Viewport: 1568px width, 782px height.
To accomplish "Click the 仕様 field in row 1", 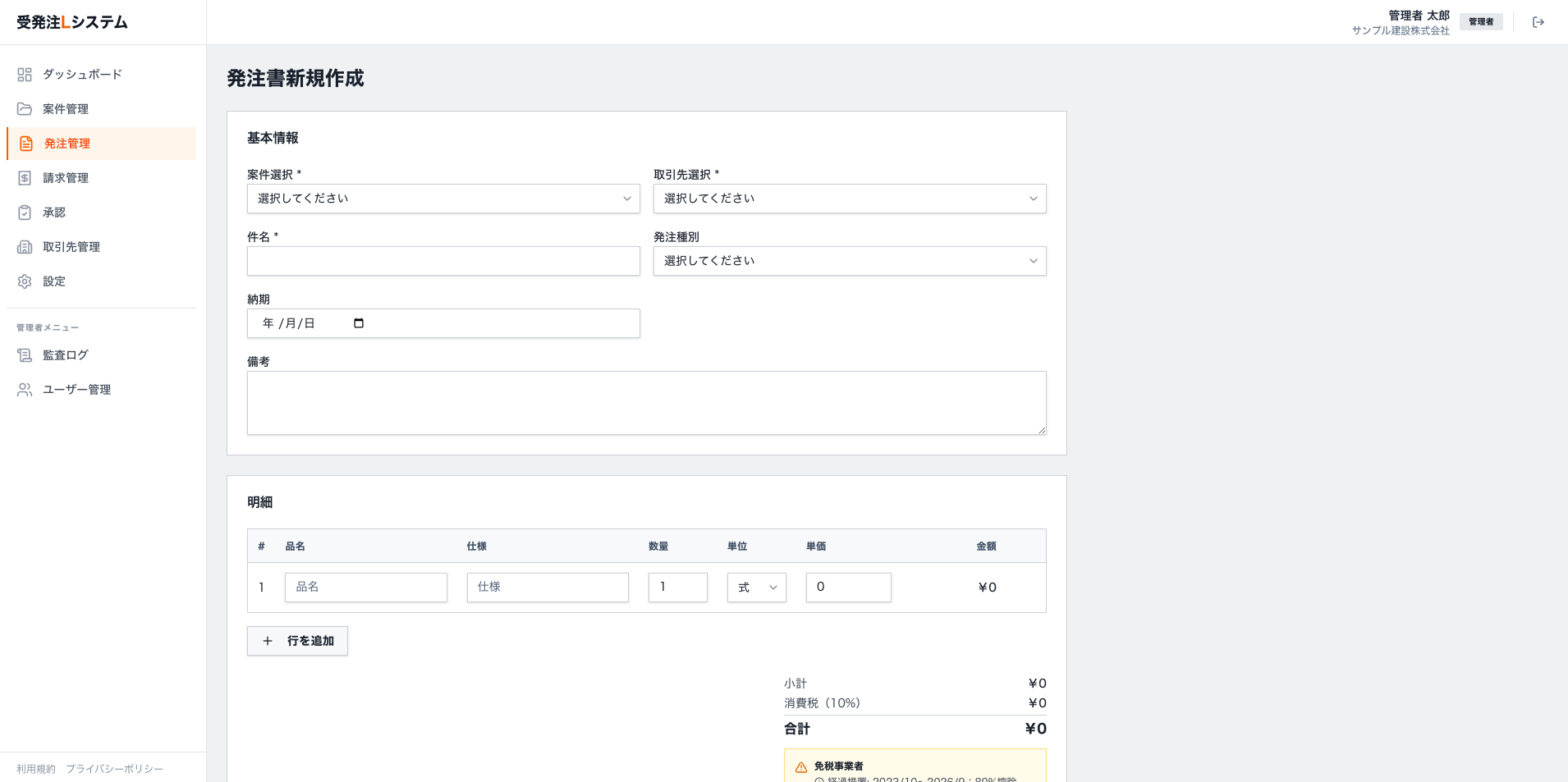I will [x=548, y=588].
